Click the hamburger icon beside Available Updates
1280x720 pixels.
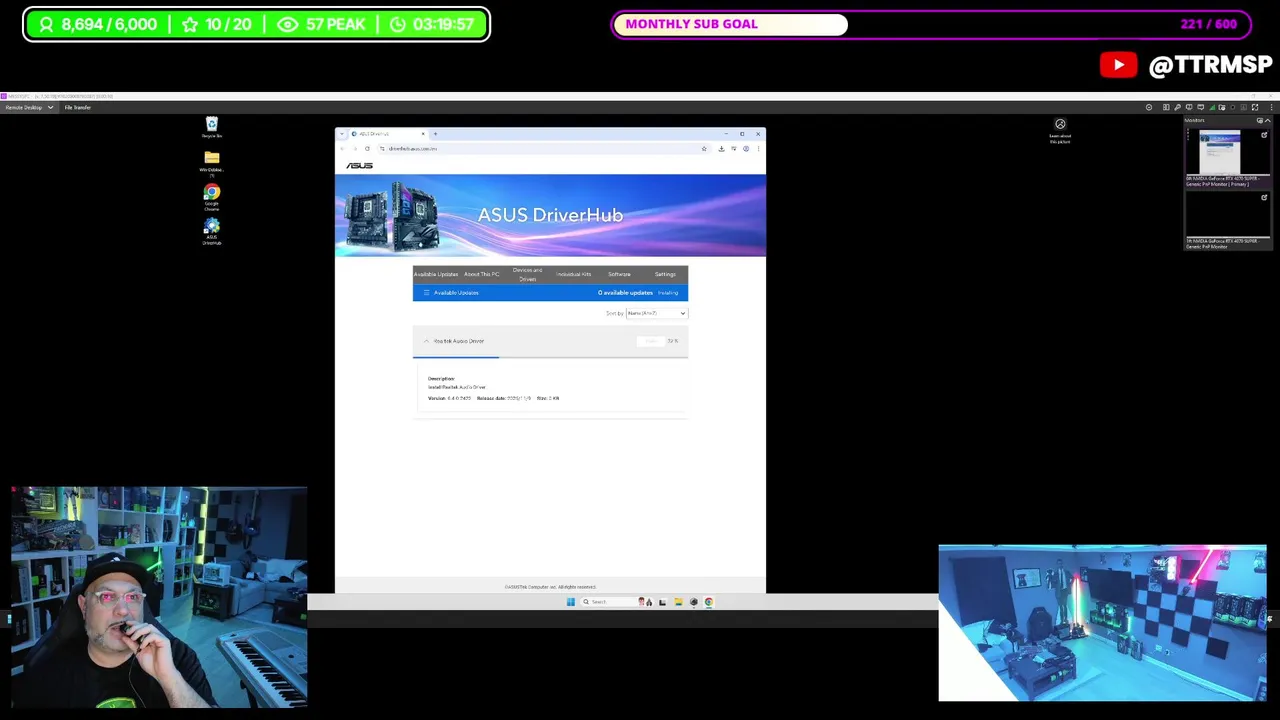426,292
